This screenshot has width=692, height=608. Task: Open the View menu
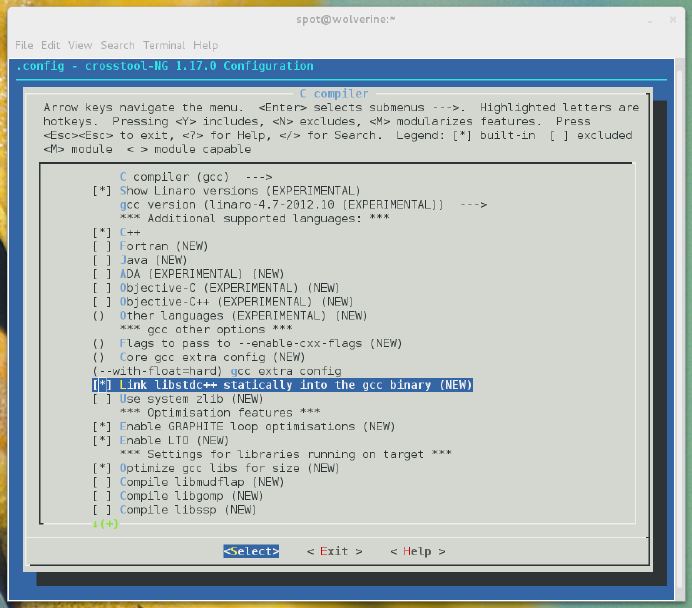click(x=80, y=45)
